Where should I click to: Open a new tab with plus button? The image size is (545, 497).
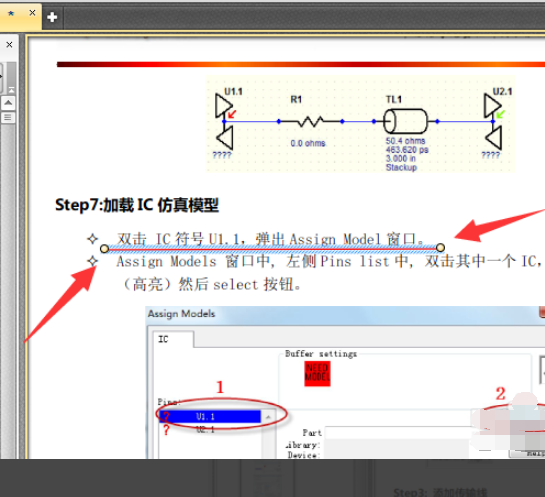(52, 17)
